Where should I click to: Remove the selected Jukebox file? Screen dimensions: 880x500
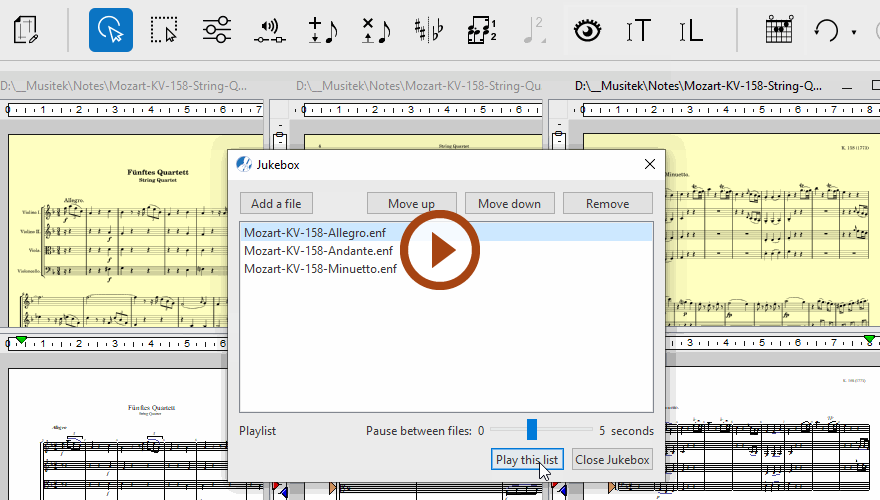608,204
